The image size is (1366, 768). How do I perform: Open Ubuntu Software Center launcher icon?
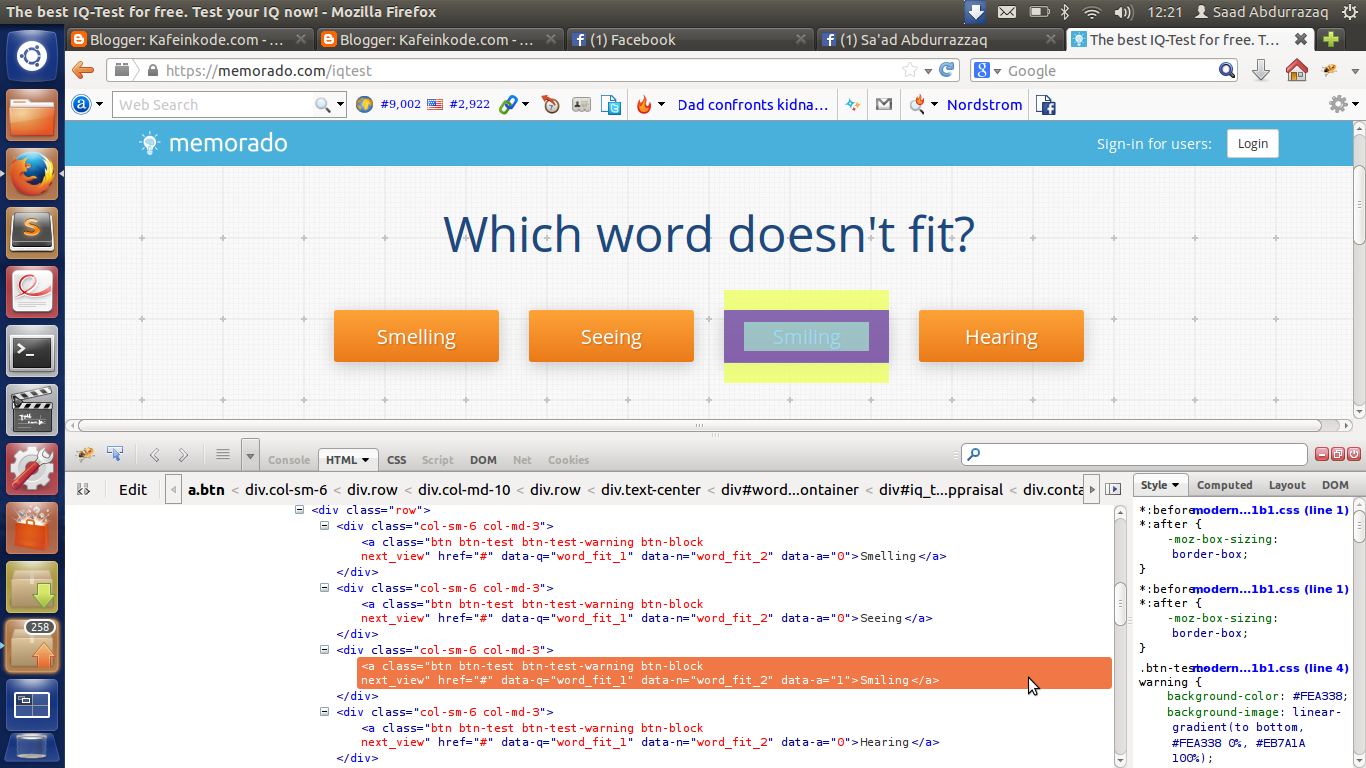point(32,527)
